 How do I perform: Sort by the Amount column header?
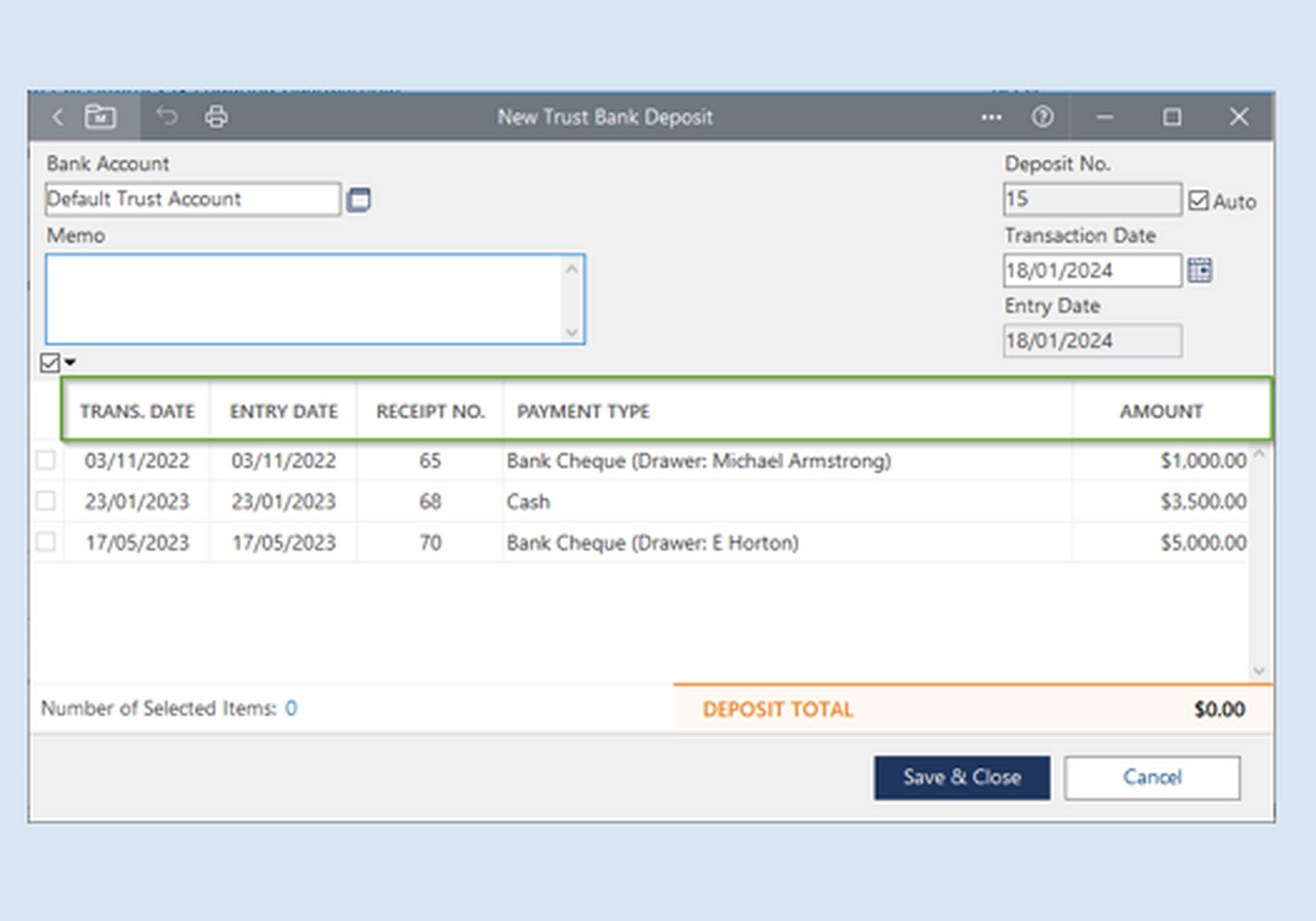(x=1161, y=412)
